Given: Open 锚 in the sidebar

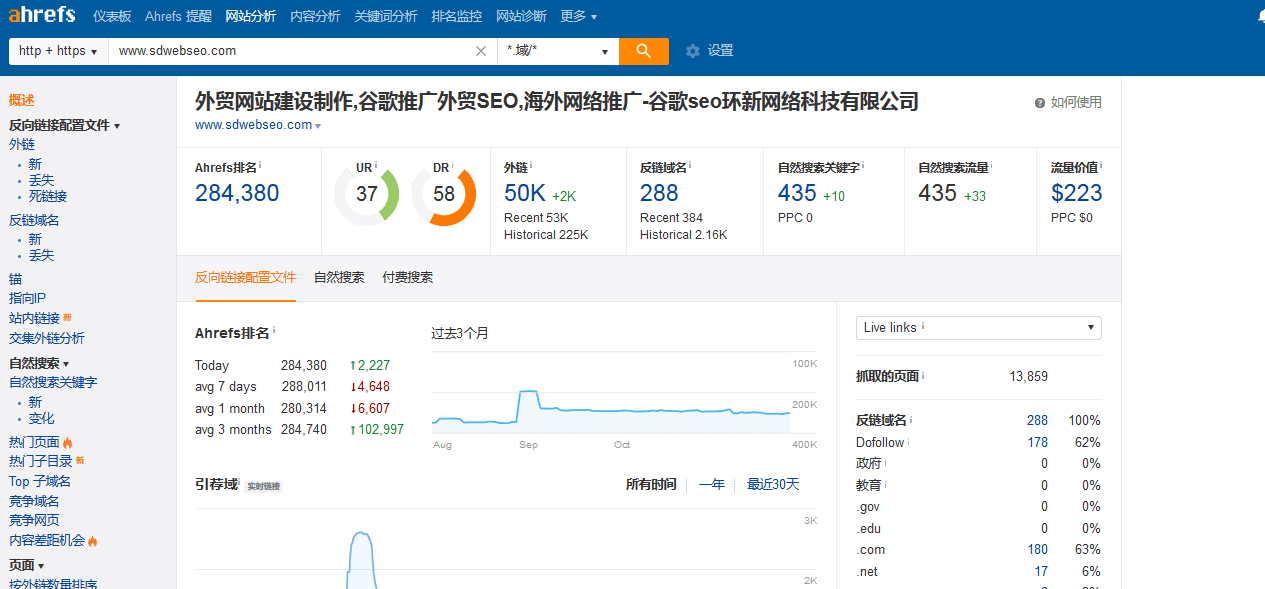Looking at the screenshot, I should 15,279.
